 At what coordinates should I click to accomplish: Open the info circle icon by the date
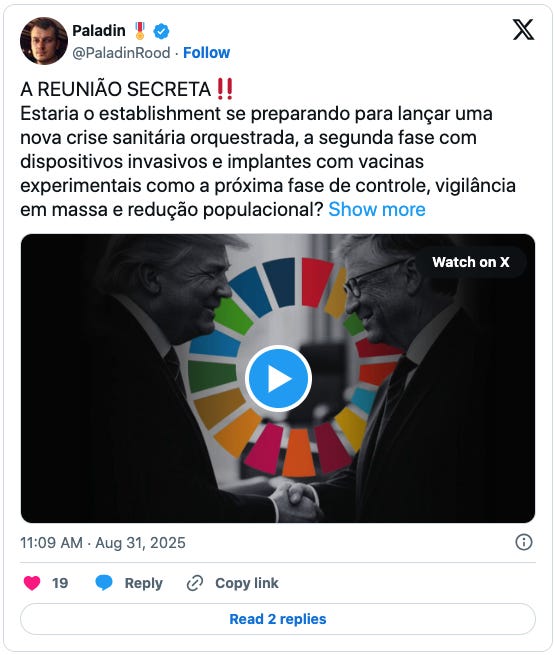tap(524, 542)
